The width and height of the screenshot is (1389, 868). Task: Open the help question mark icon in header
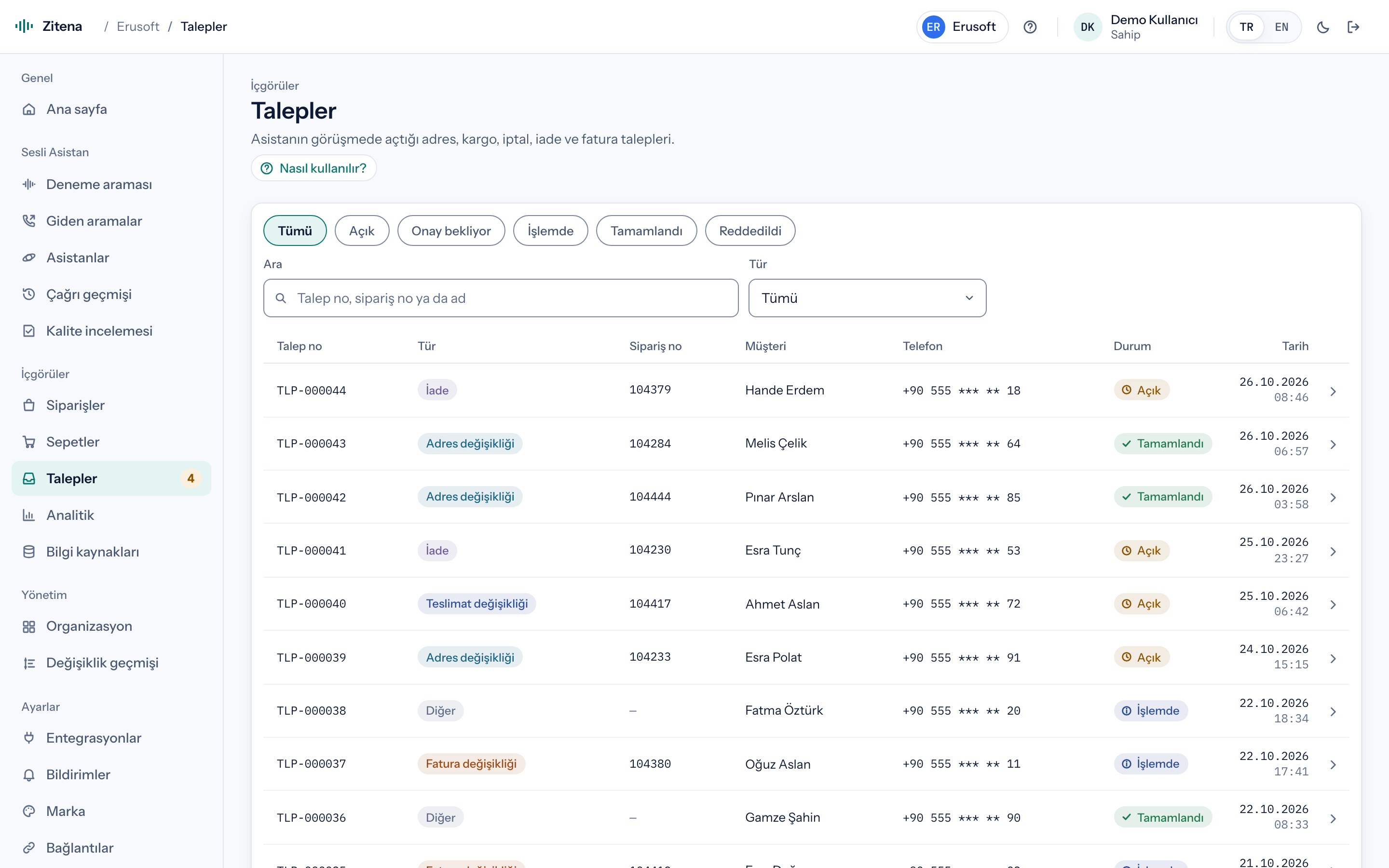1030,27
